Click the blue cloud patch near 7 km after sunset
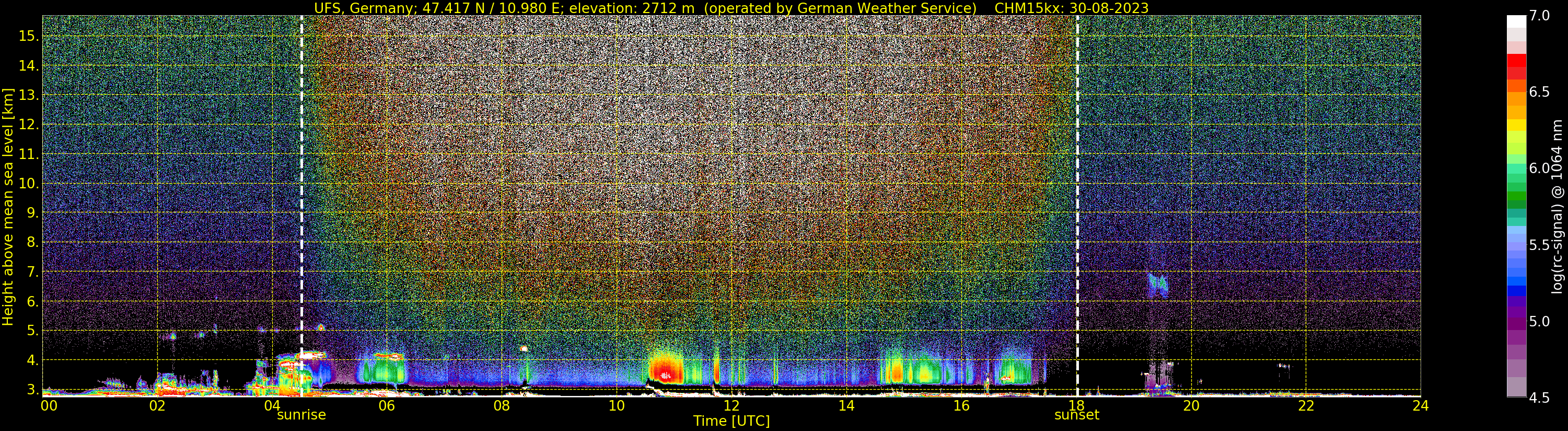The image size is (1568, 431). click(x=1157, y=285)
